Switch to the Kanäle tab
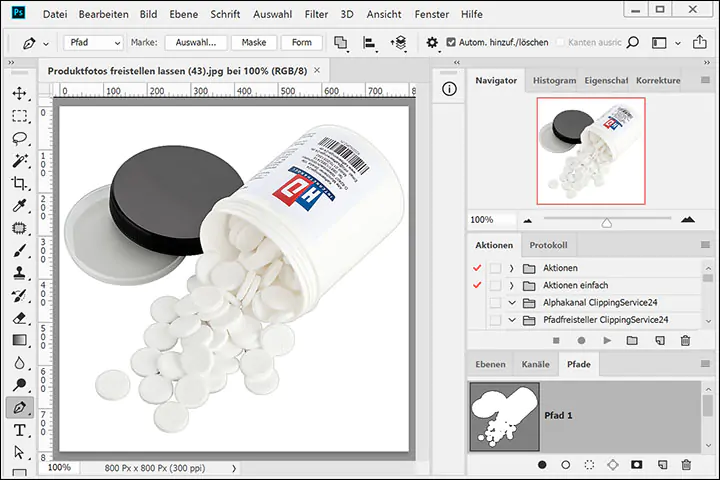The image size is (720, 480). click(x=535, y=364)
